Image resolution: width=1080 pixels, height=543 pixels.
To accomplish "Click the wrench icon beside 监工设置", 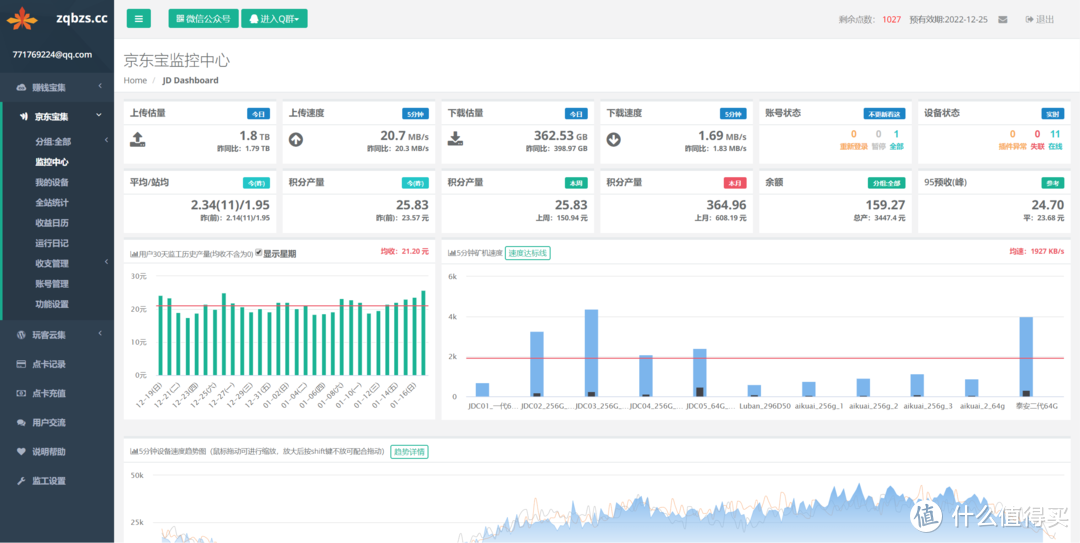I will pyautogui.click(x=22, y=481).
